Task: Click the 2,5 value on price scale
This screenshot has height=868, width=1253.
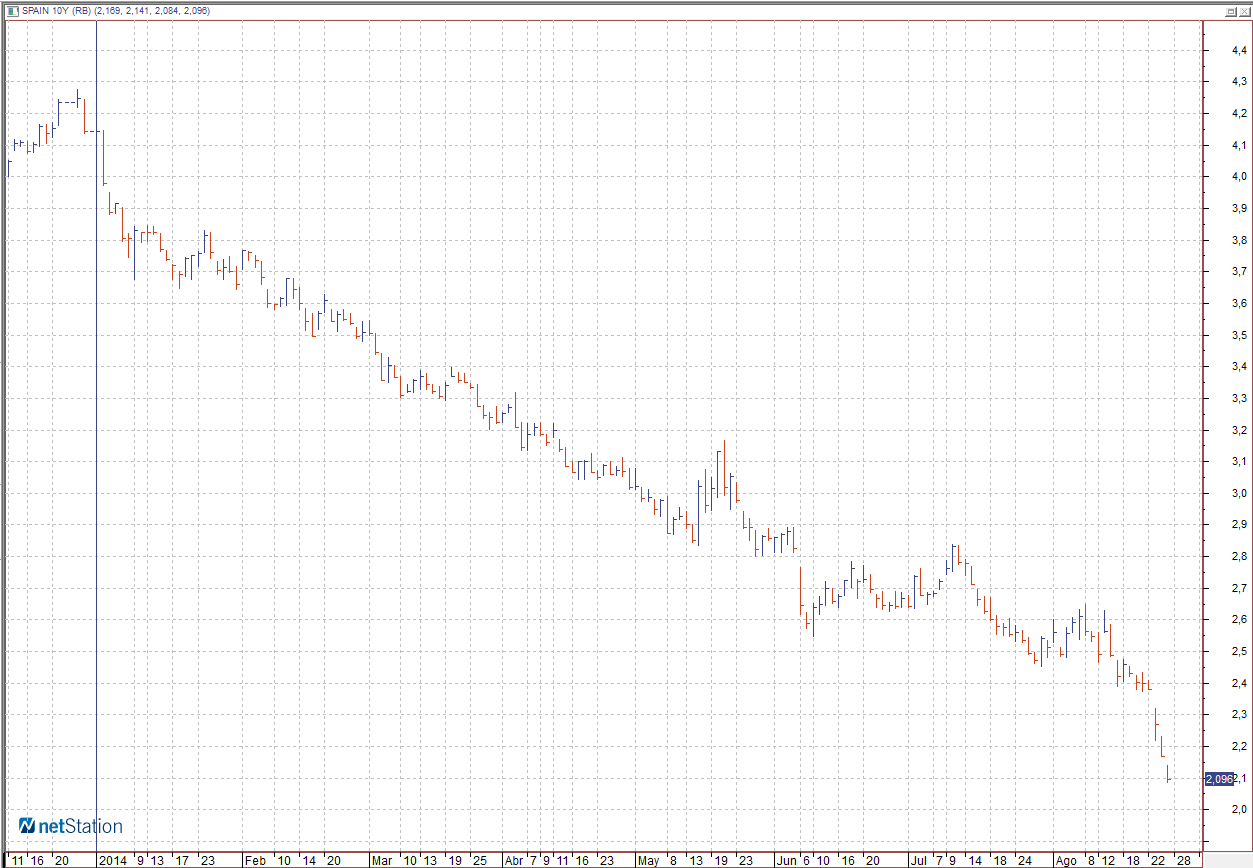Action: click(x=1239, y=651)
